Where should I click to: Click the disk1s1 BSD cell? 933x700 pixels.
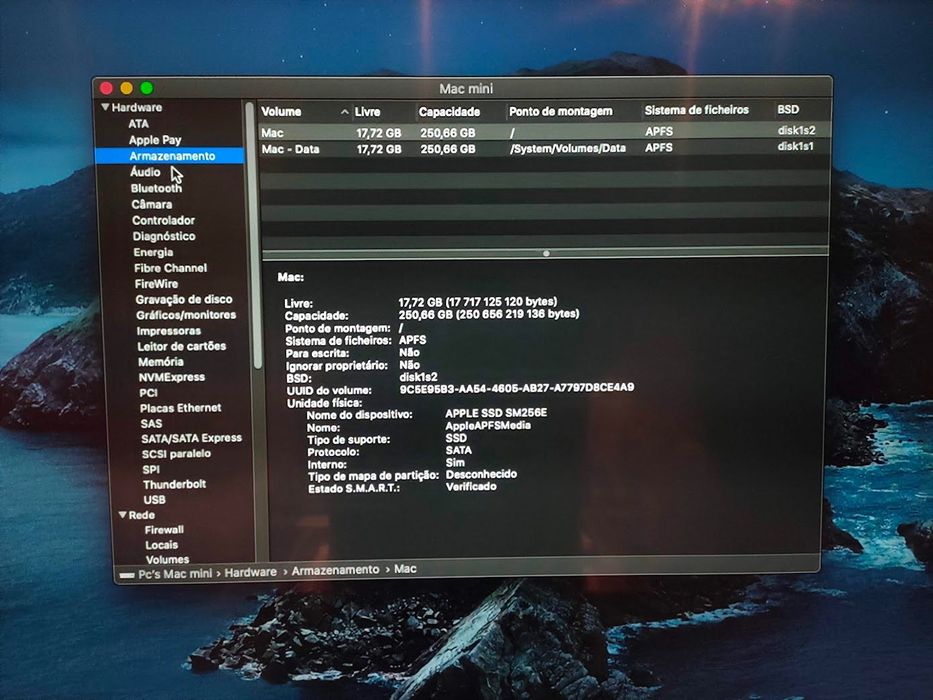click(796, 146)
